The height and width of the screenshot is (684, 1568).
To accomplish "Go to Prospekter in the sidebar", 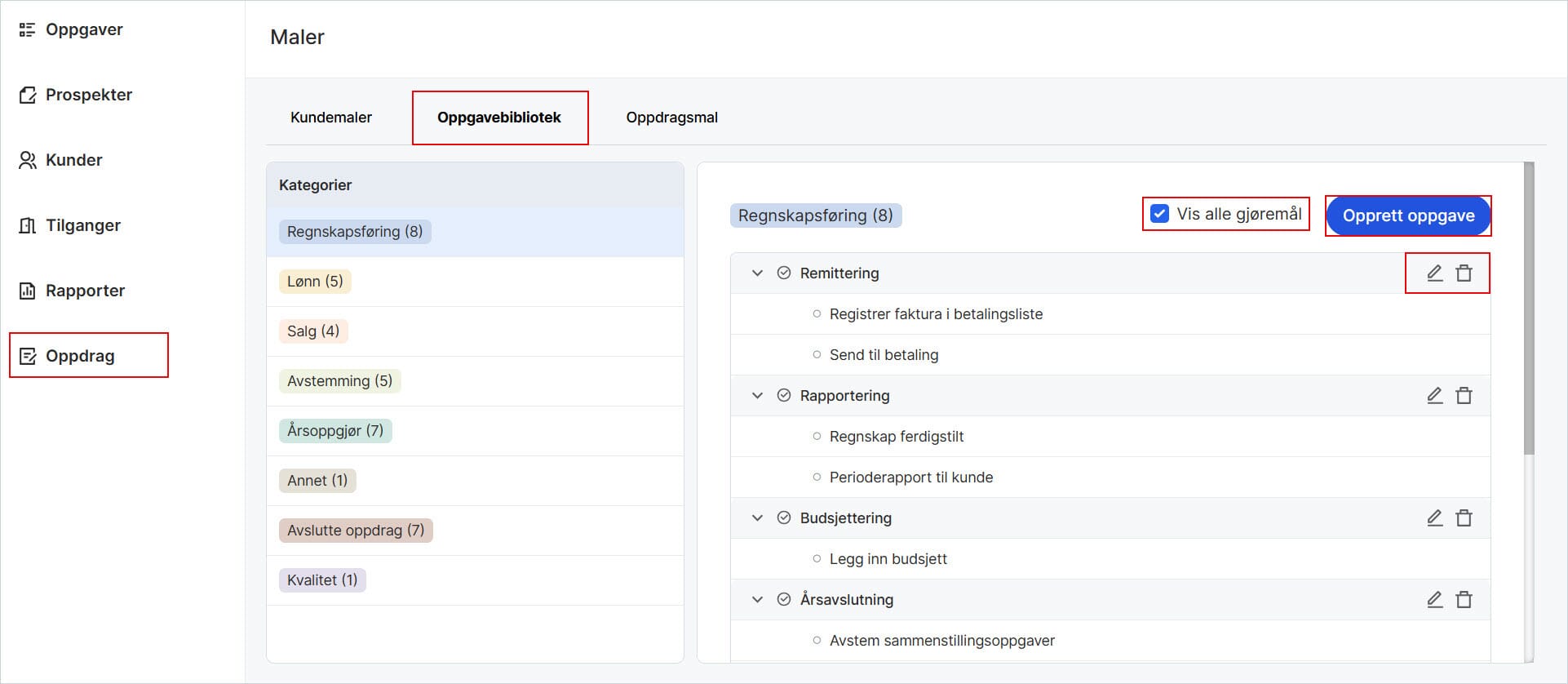I will (x=88, y=95).
